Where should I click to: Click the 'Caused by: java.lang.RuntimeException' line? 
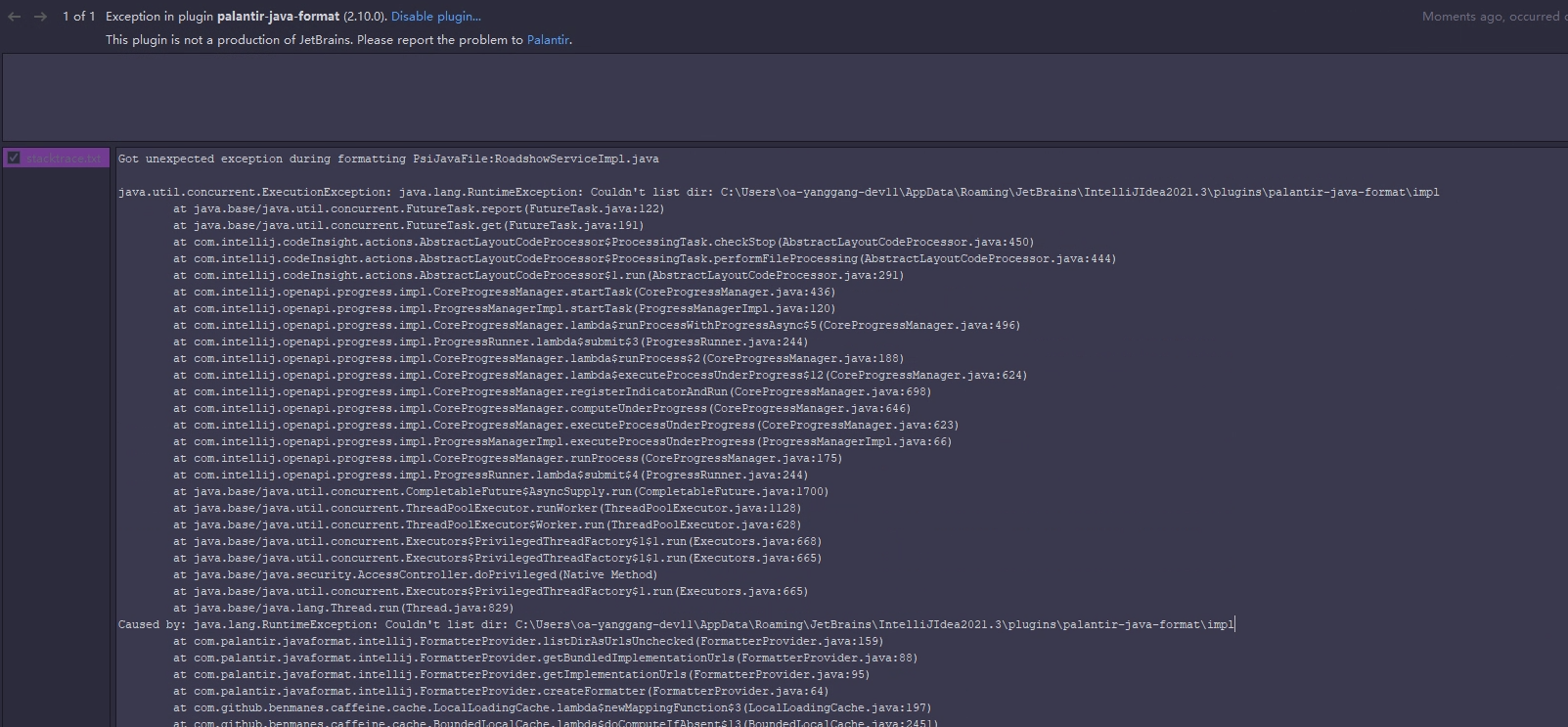point(676,624)
